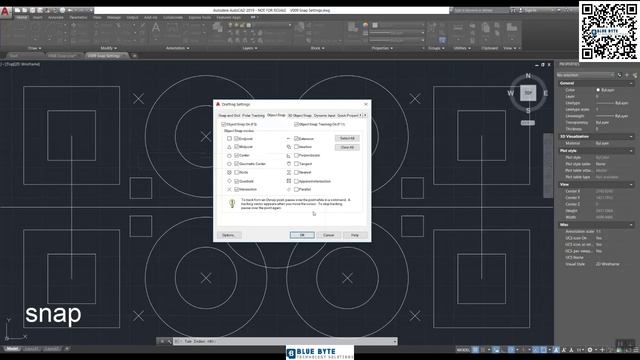Screen dimensions: 640x360
Task: Enable the Perpendicular snap mode
Action: (296, 156)
